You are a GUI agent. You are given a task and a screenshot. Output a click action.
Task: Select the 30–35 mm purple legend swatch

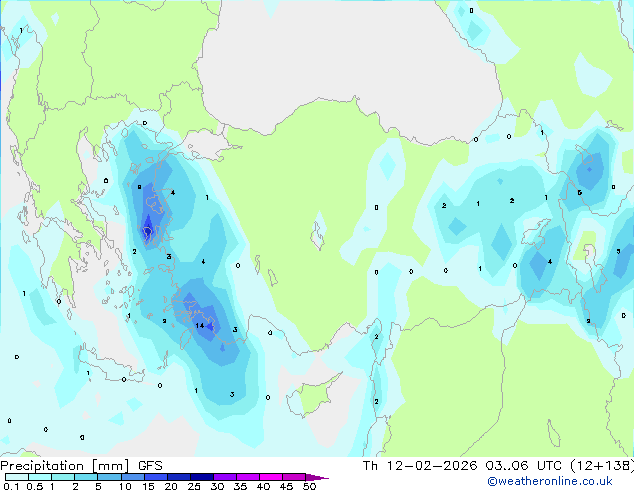(225, 477)
